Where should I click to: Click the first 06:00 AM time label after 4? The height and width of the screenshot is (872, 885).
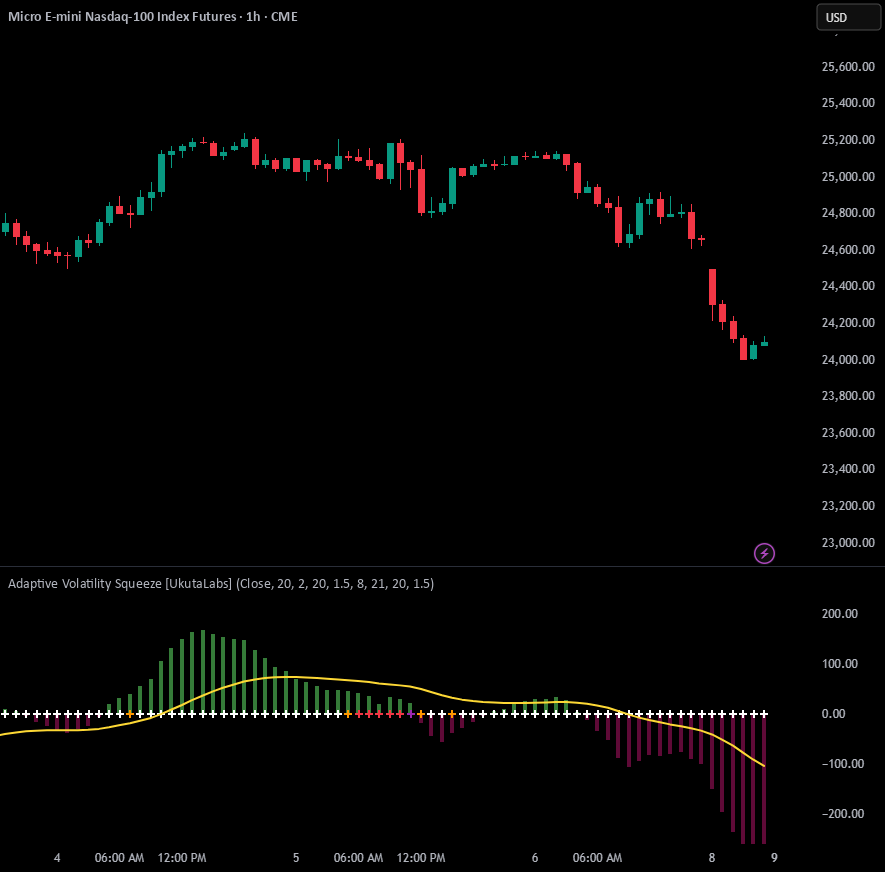click(x=119, y=858)
